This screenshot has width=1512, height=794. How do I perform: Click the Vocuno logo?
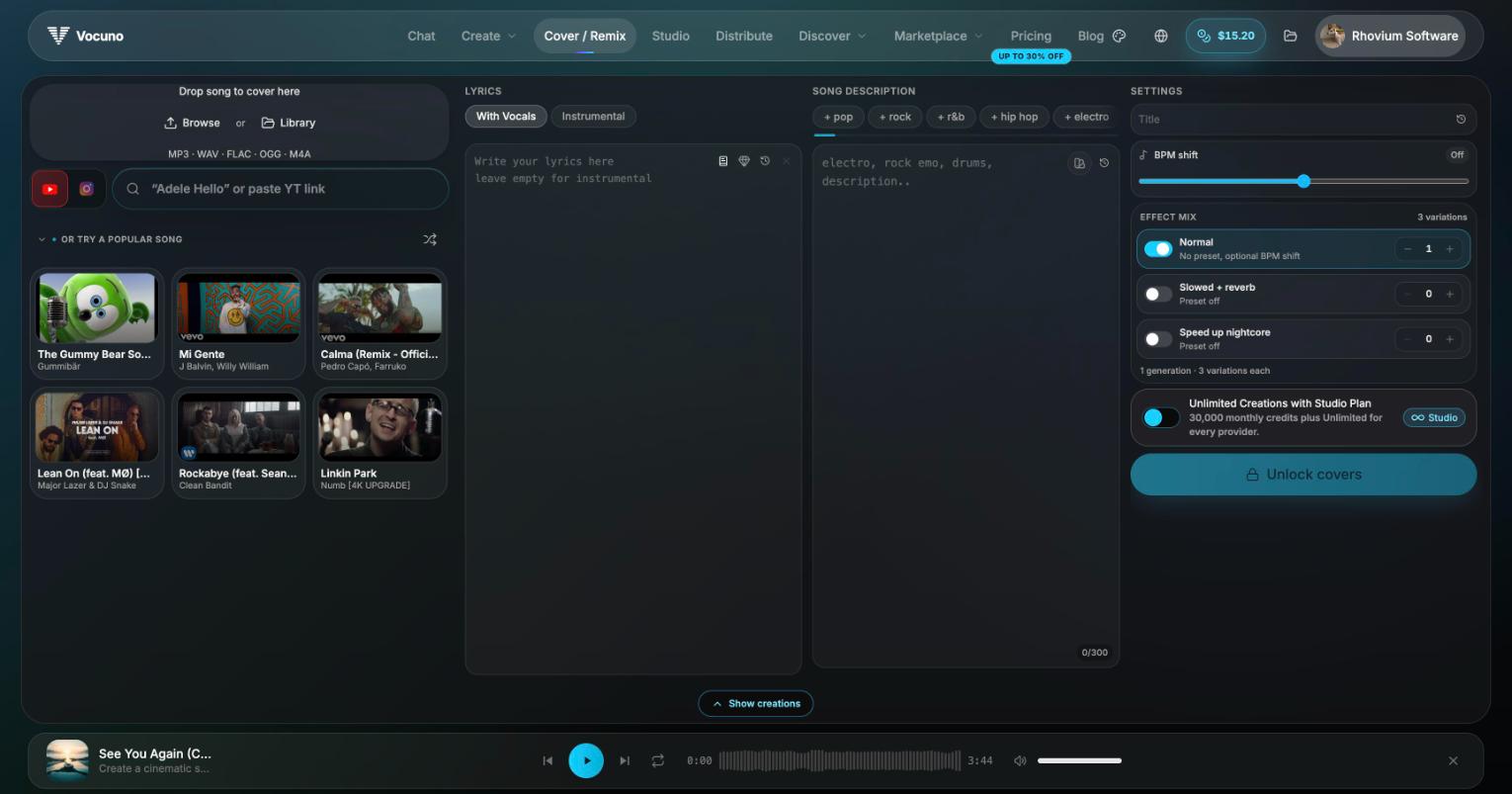[85, 36]
